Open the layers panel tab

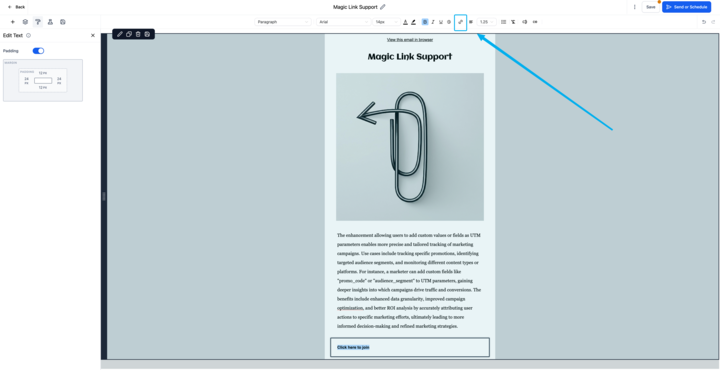[25, 22]
